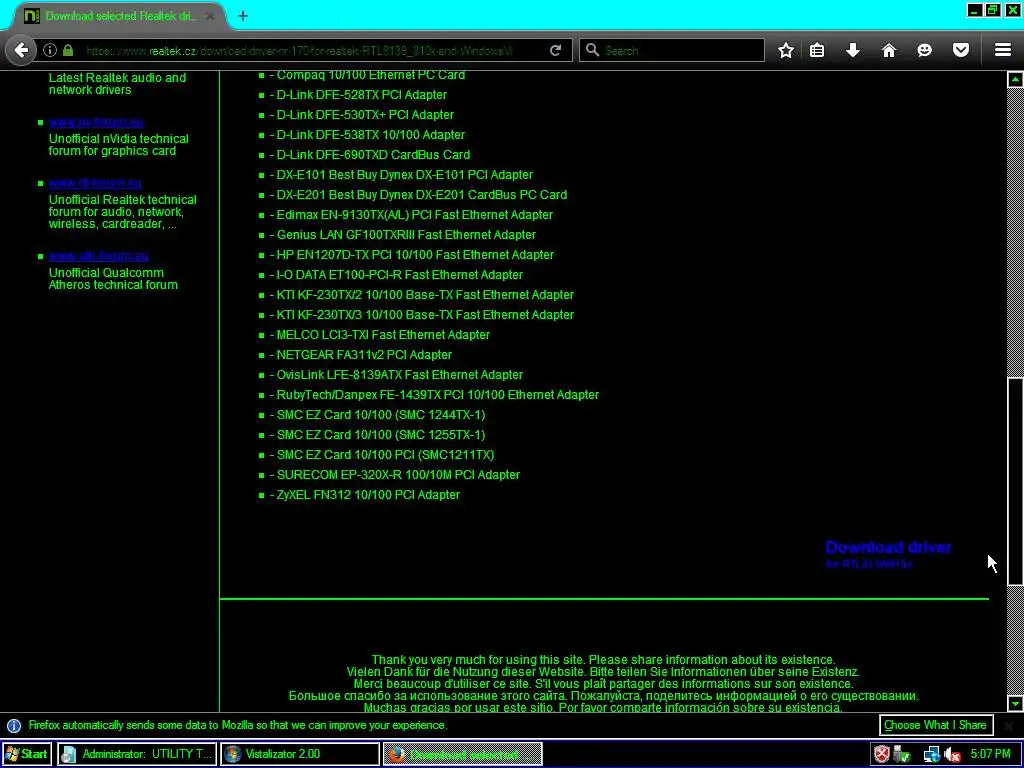
Task: Open the Windows Start menu
Action: [27, 754]
